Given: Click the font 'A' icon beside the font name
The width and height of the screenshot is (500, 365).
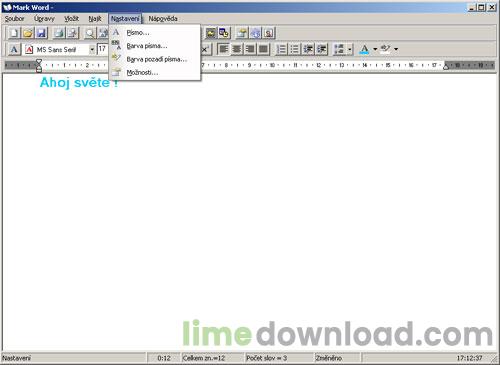Looking at the screenshot, I should click(x=14, y=50).
